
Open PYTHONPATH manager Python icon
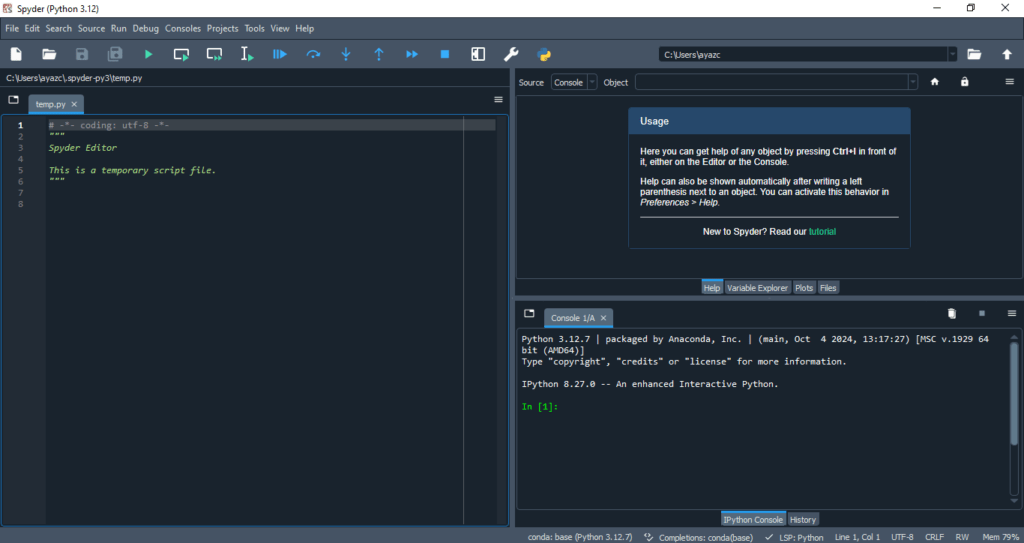pos(544,54)
